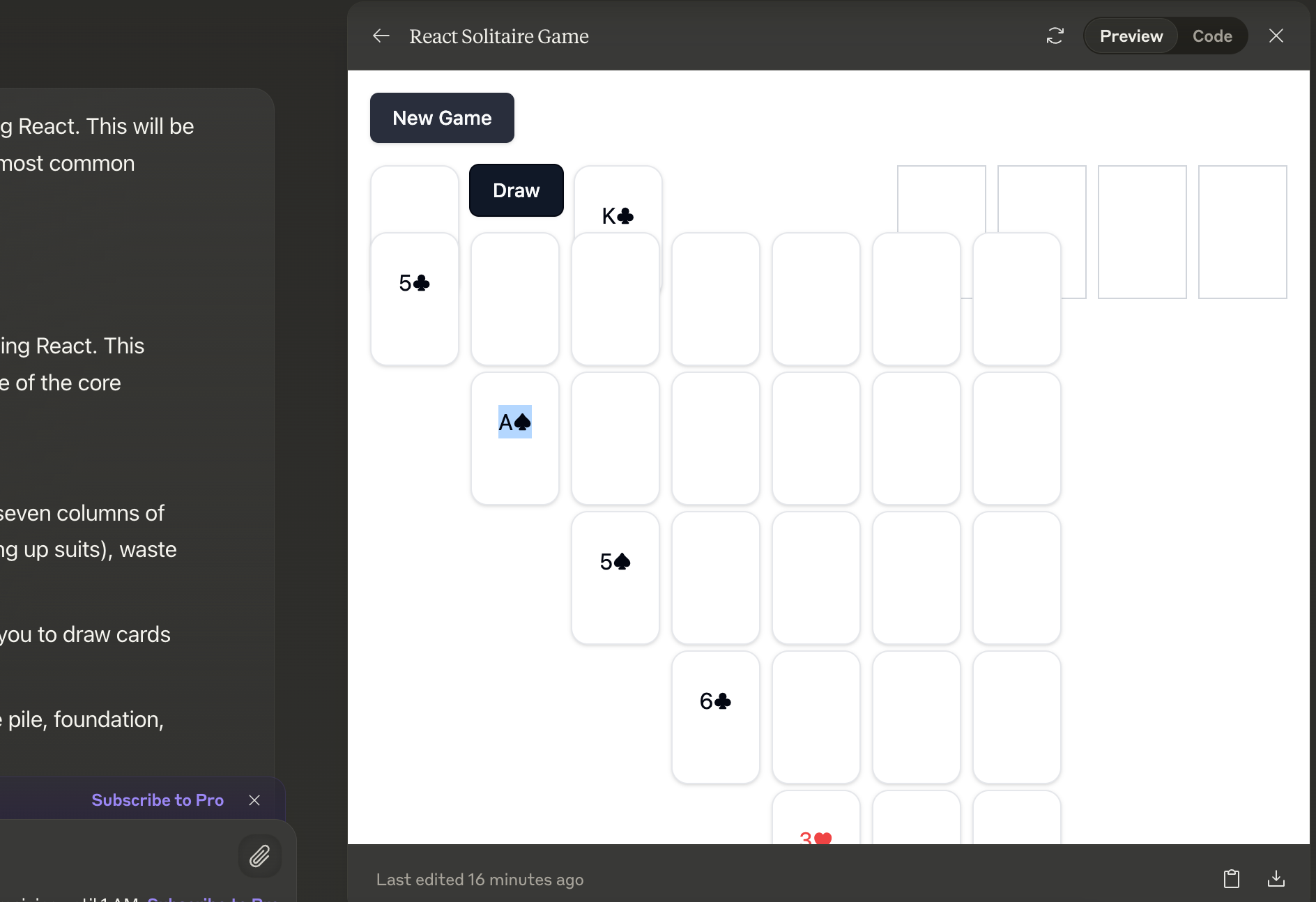Download the artifact file
The height and width of the screenshot is (902, 1316).
(1276, 878)
